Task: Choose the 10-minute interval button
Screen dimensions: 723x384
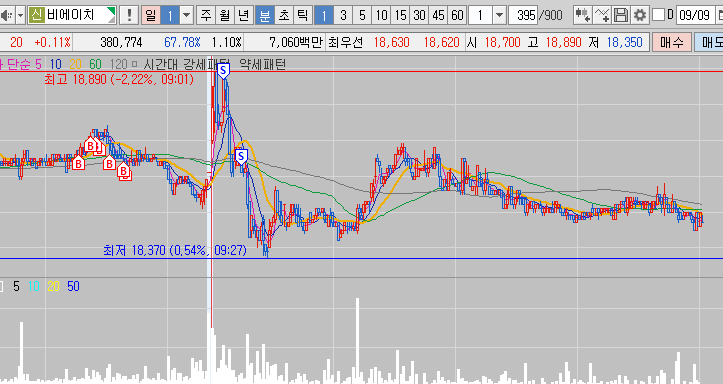Action: pyautogui.click(x=381, y=16)
